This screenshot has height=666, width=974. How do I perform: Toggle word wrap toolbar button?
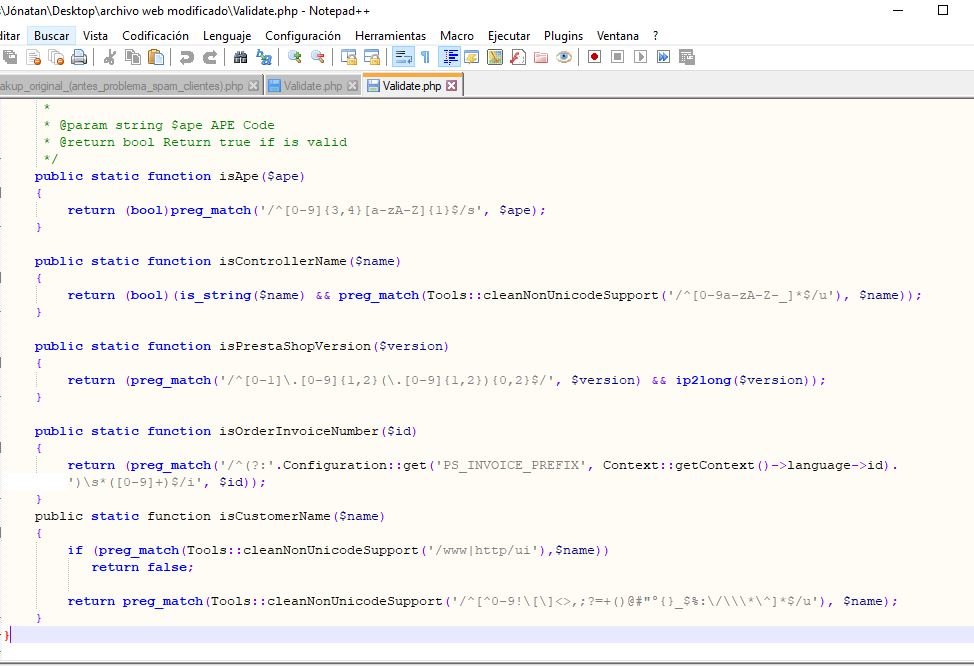click(402, 58)
